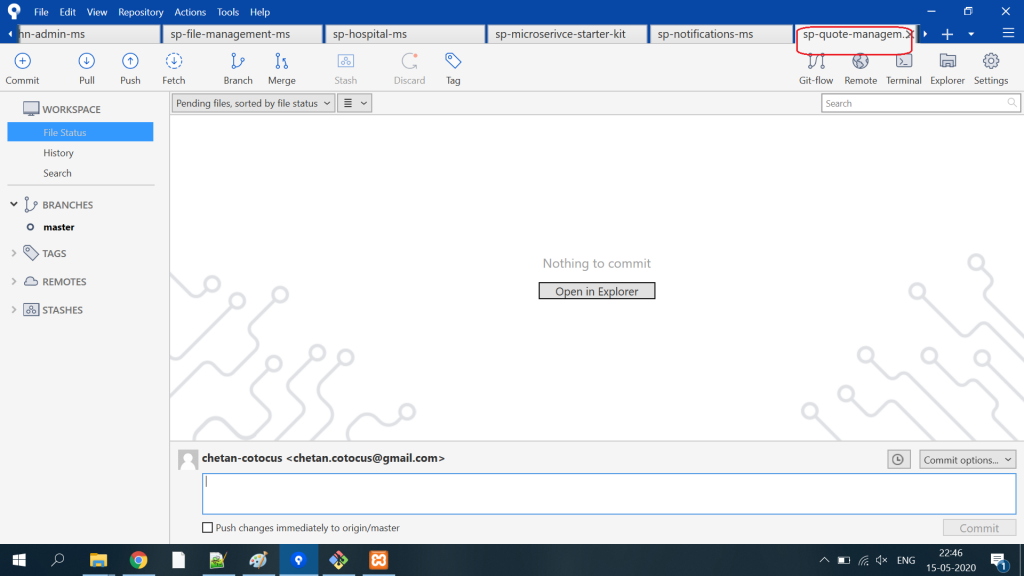The image size is (1024, 576).
Task: Open Windows notification center
Action: (x=998, y=560)
